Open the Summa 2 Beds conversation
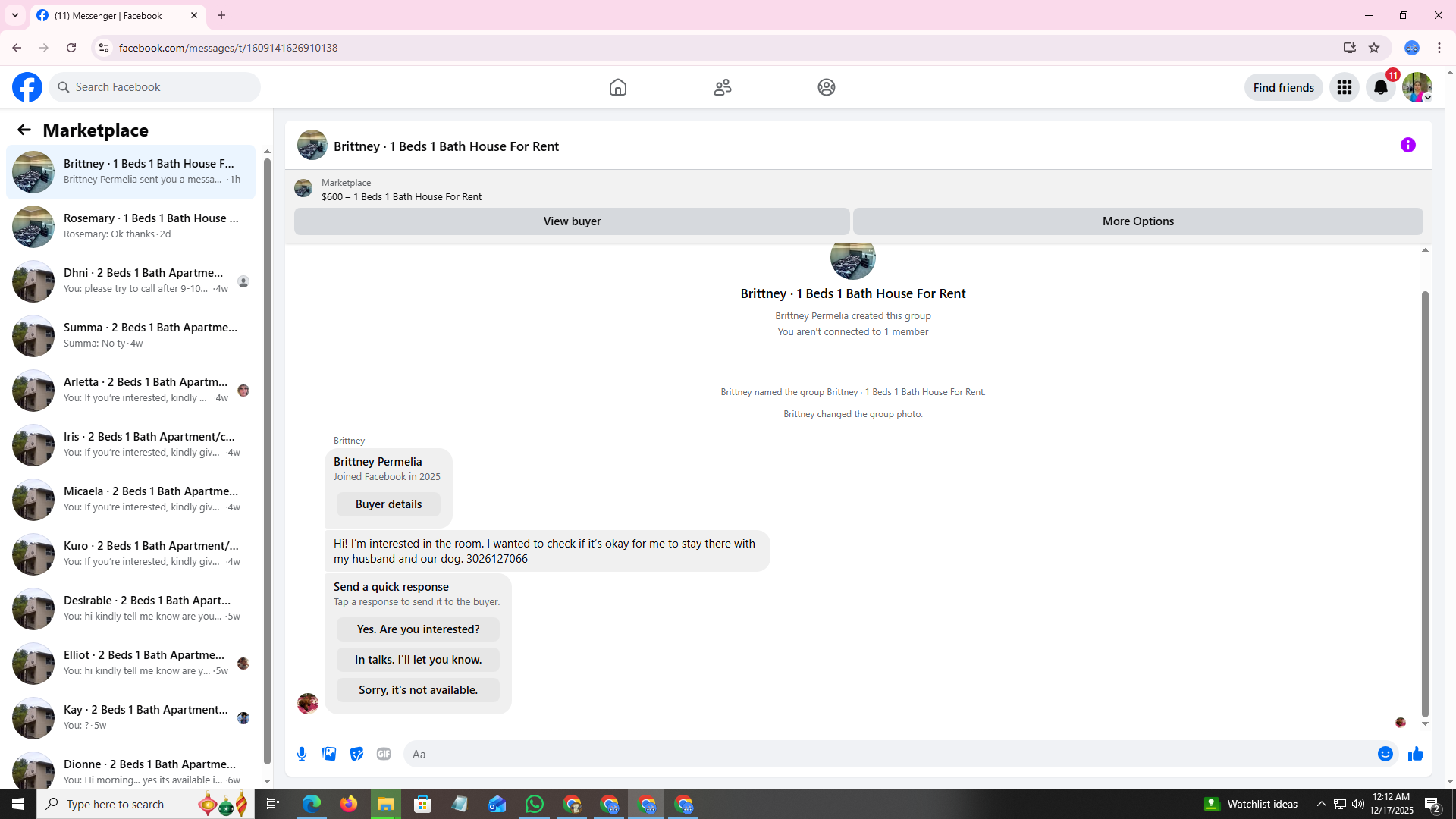Screen dimensions: 1456x819 (x=130, y=335)
